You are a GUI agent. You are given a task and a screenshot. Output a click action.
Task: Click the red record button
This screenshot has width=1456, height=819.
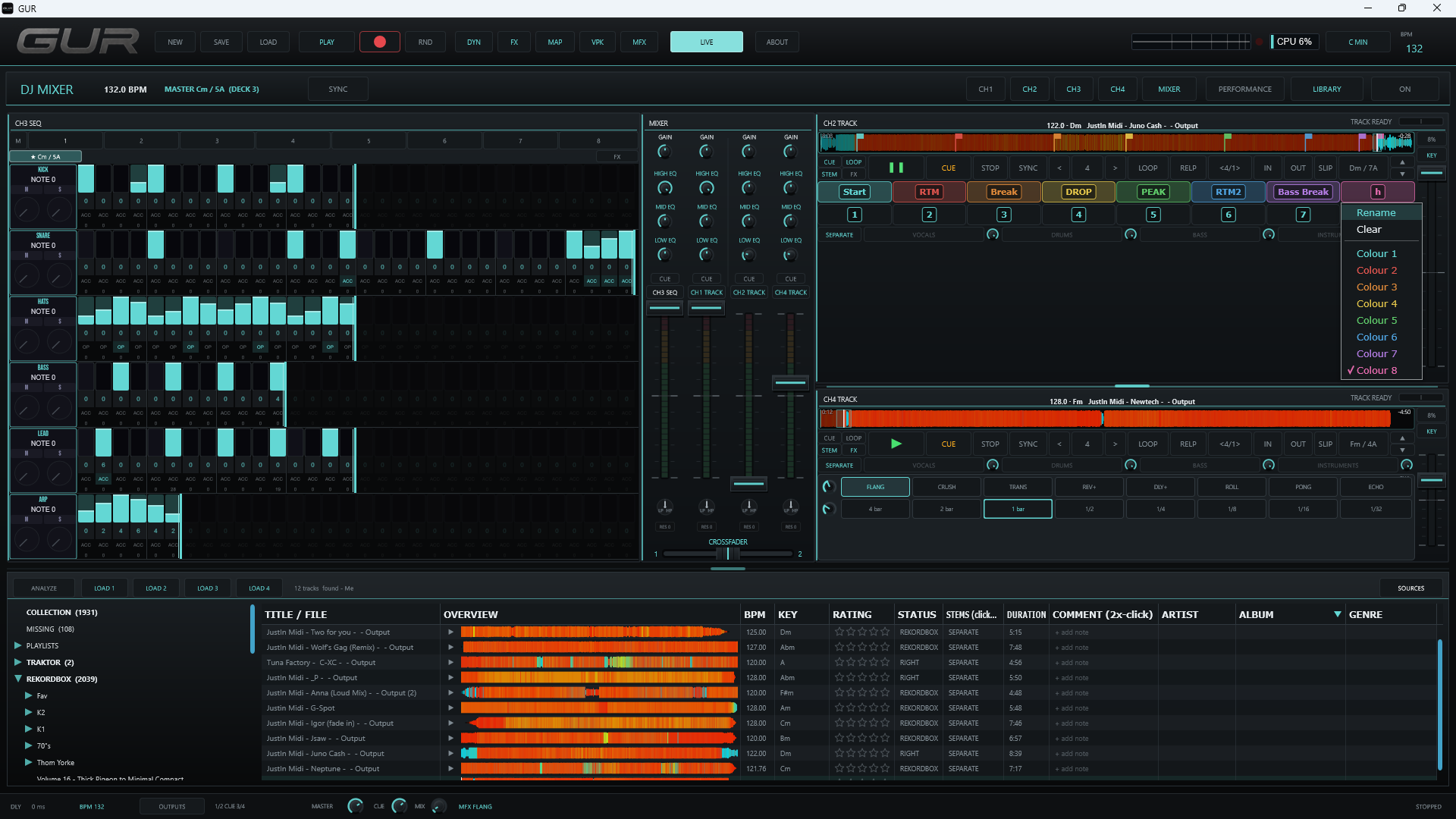click(x=380, y=42)
